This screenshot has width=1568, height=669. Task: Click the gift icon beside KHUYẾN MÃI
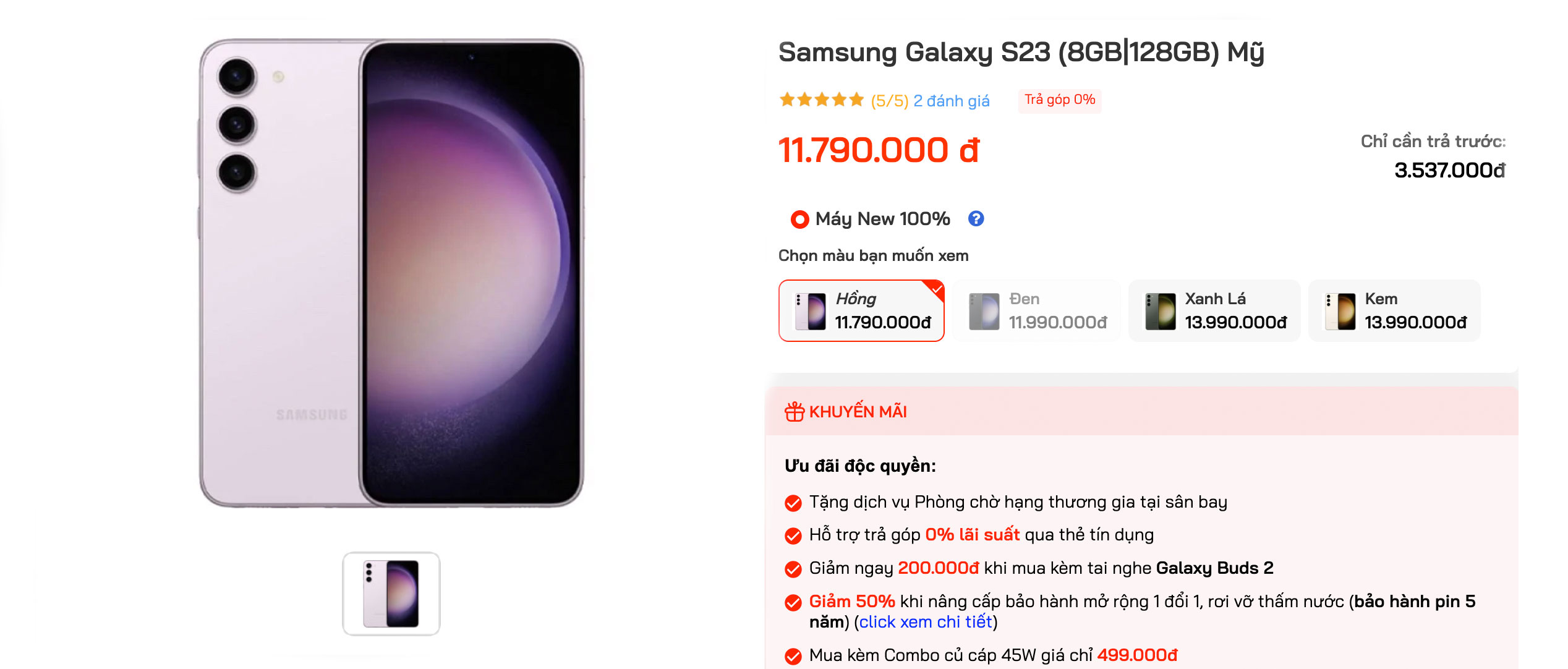pyautogui.click(x=794, y=412)
